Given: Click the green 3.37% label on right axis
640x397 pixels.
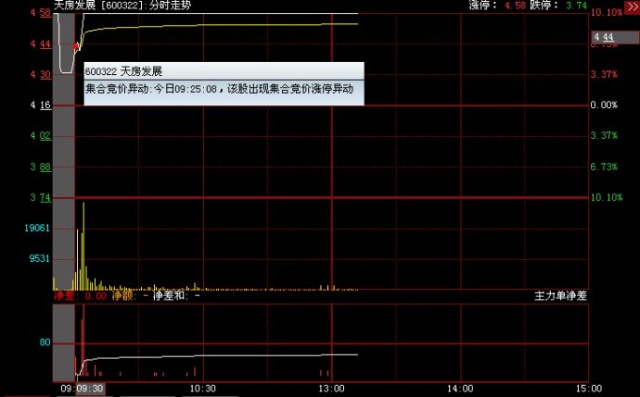Looking at the screenshot, I should 604,135.
